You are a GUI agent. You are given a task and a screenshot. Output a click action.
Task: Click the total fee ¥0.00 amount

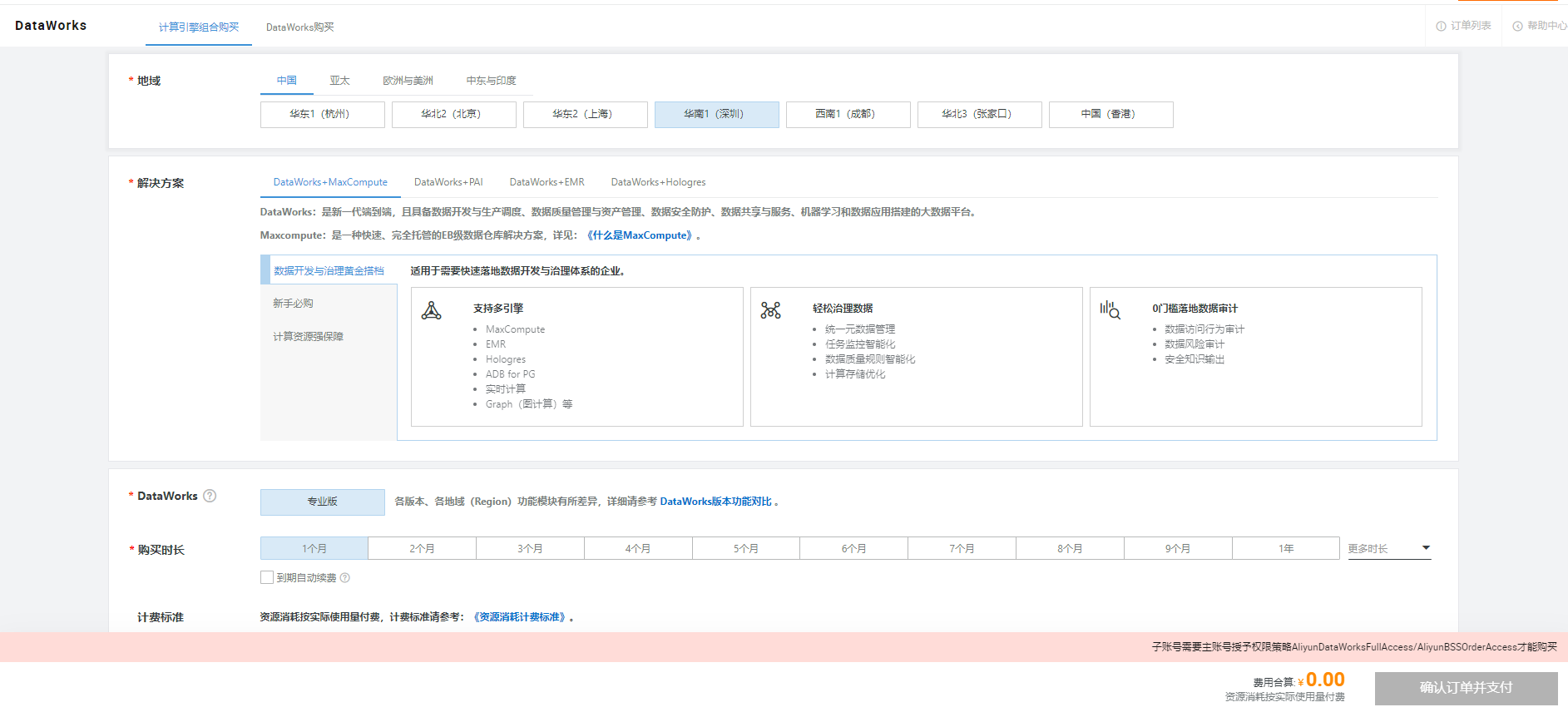click(x=1321, y=680)
